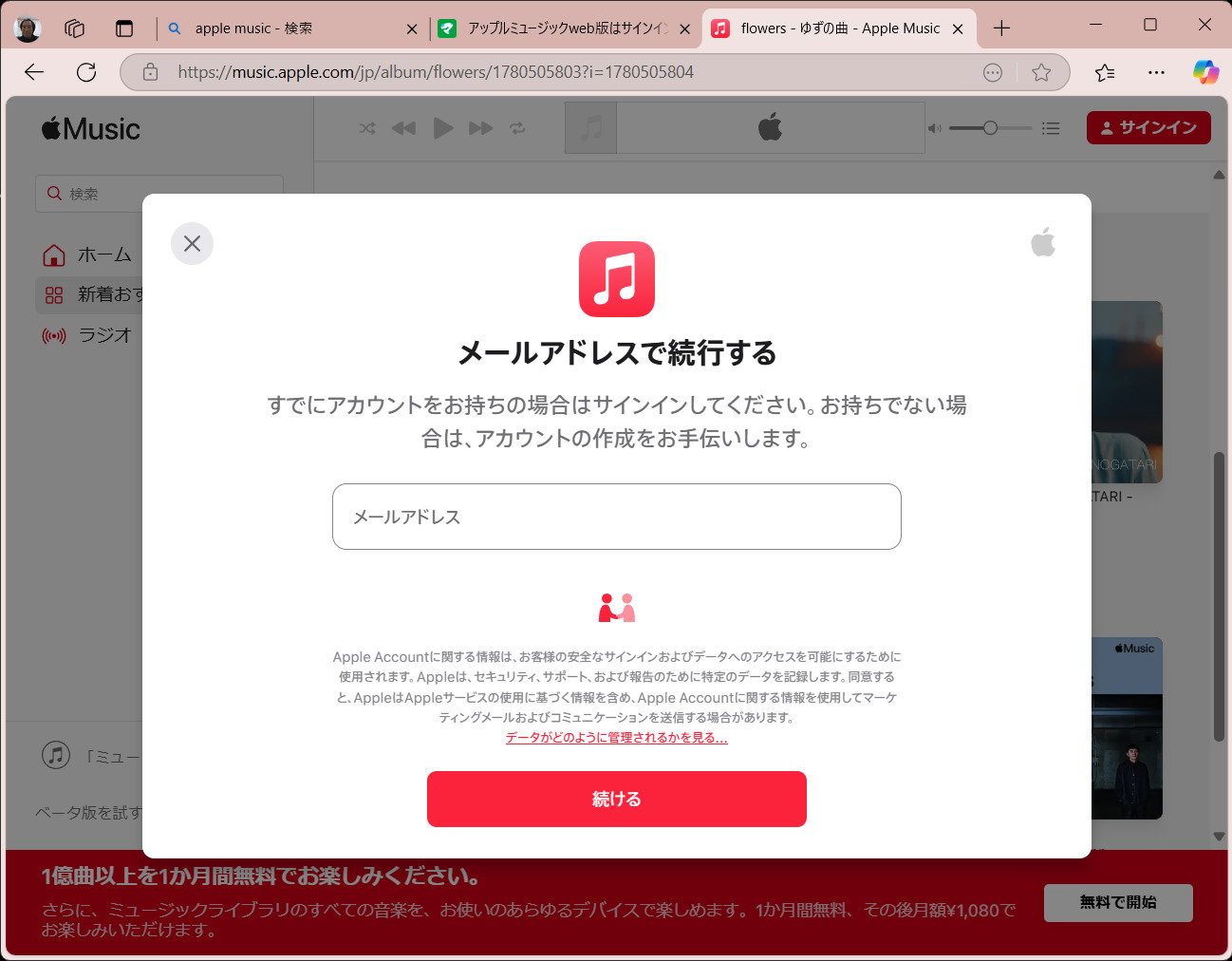Click the round icon inside the address bar

click(x=993, y=72)
